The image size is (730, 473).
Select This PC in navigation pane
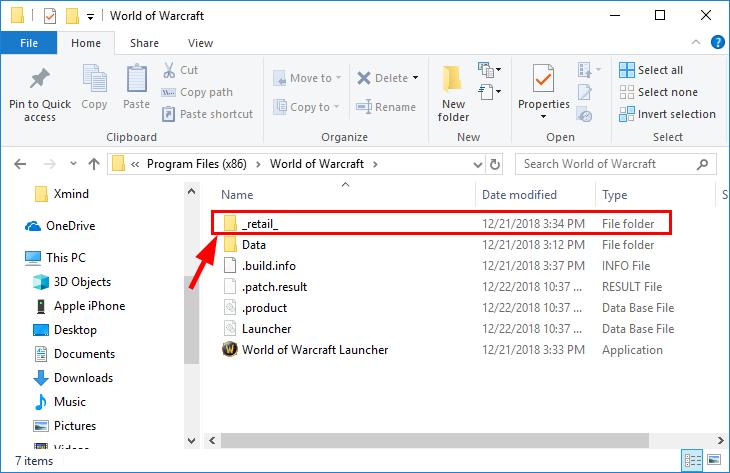click(55, 257)
